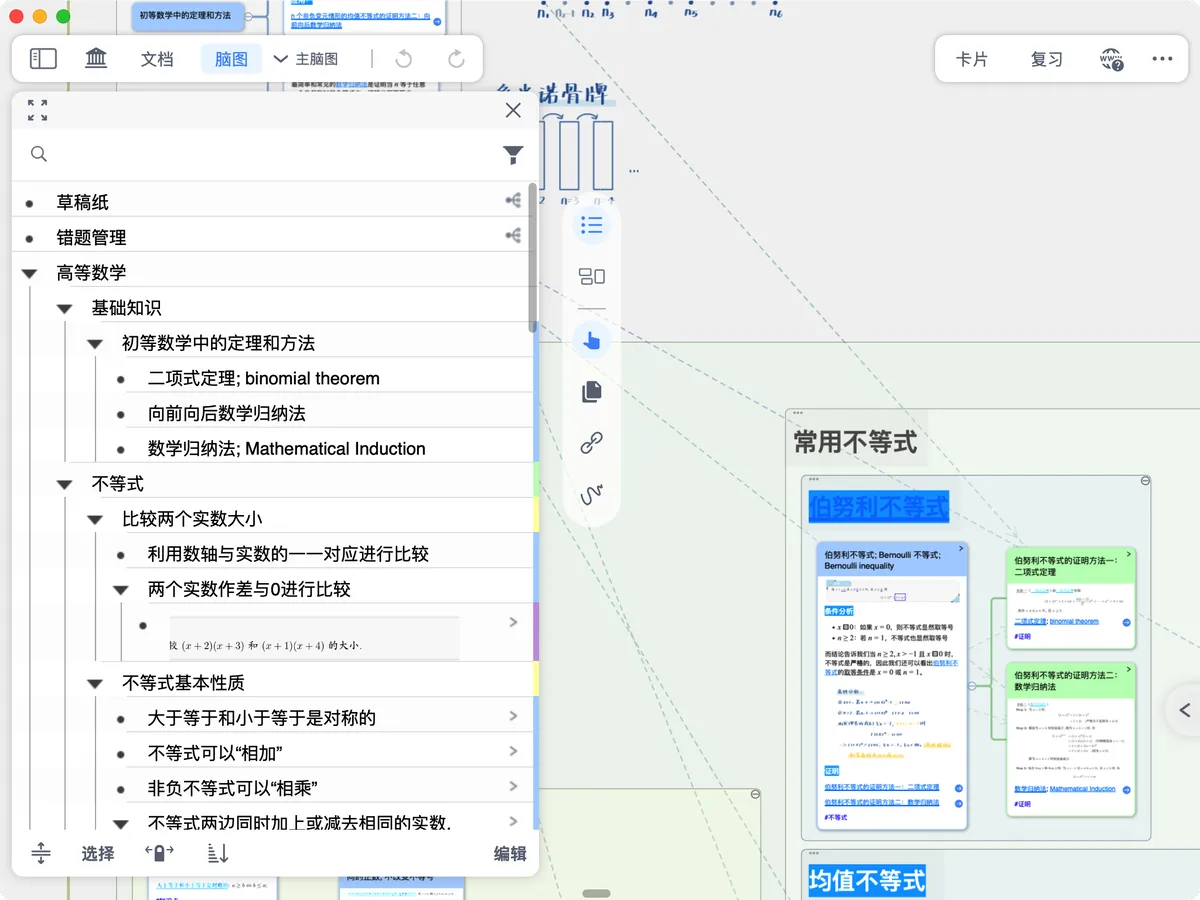This screenshot has height=900, width=1200.
Task: Open the library building icon
Action: click(x=96, y=59)
